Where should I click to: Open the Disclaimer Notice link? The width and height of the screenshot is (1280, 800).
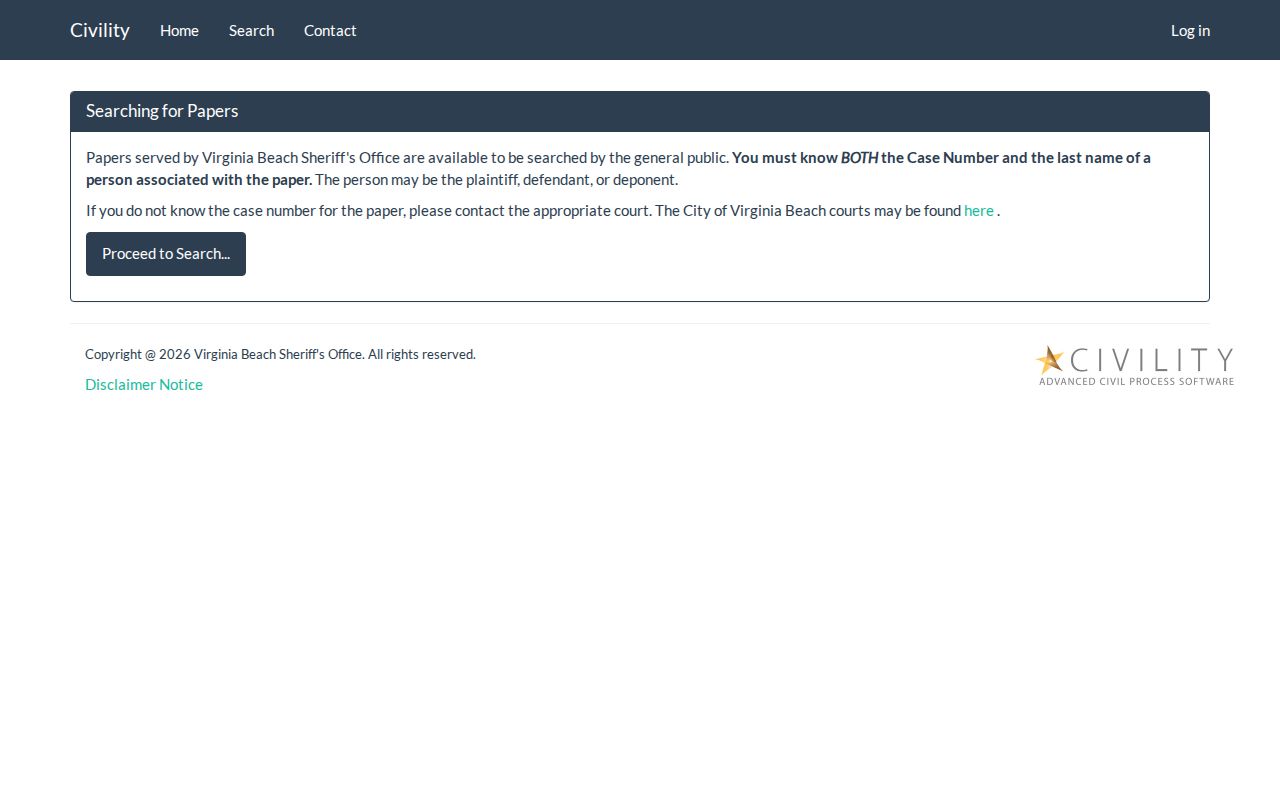pyautogui.click(x=144, y=385)
